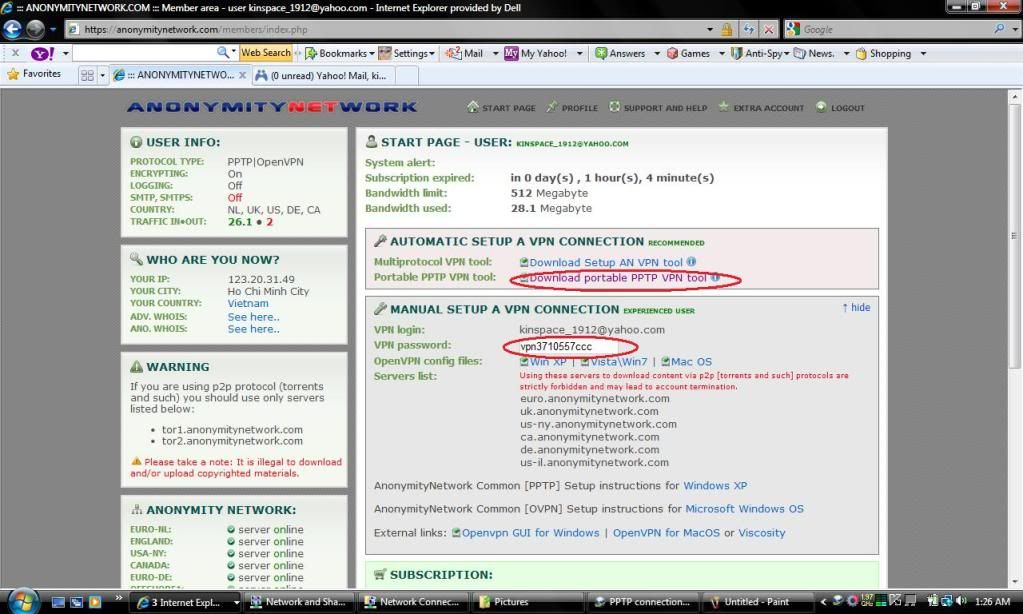
Task: Open the Openvpn GUI for Windows link
Action: [530, 532]
